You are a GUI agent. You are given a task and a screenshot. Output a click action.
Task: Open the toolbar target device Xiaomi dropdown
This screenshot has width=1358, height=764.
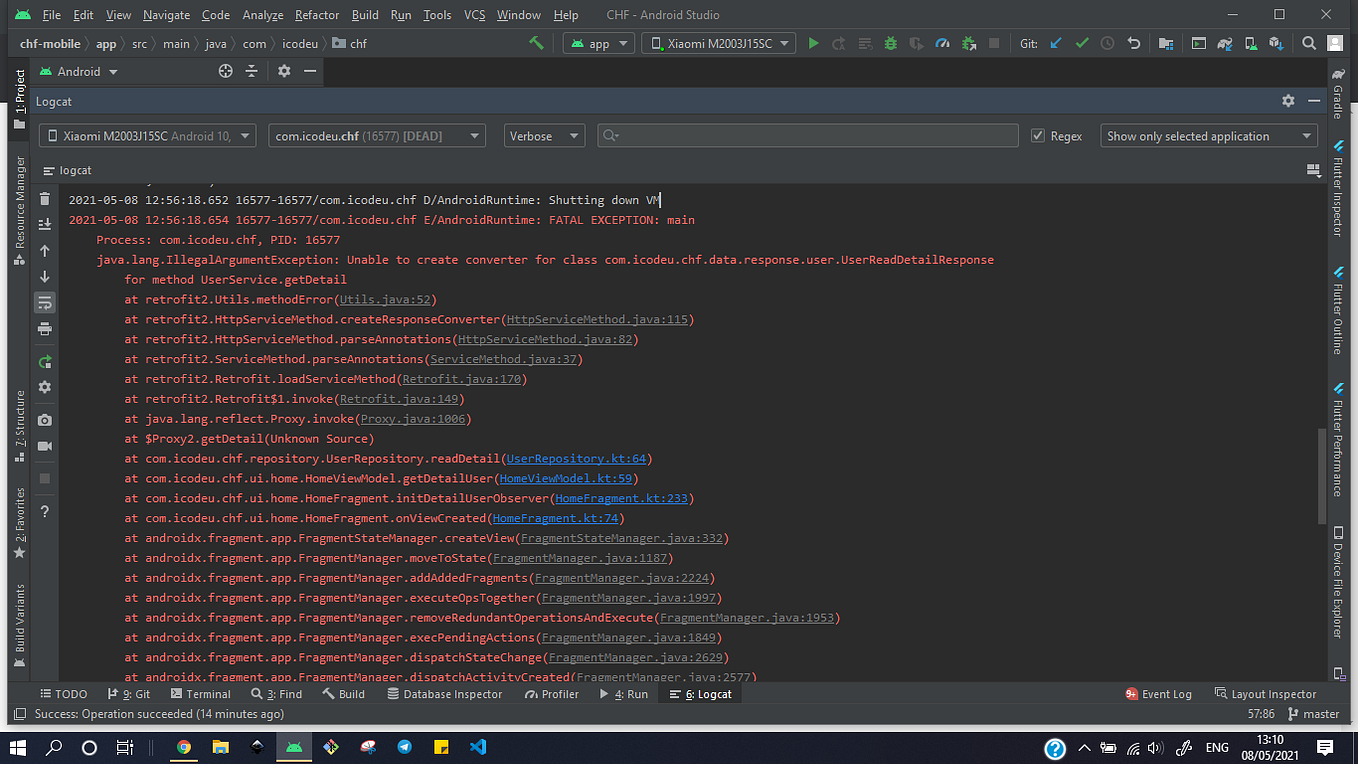point(718,43)
